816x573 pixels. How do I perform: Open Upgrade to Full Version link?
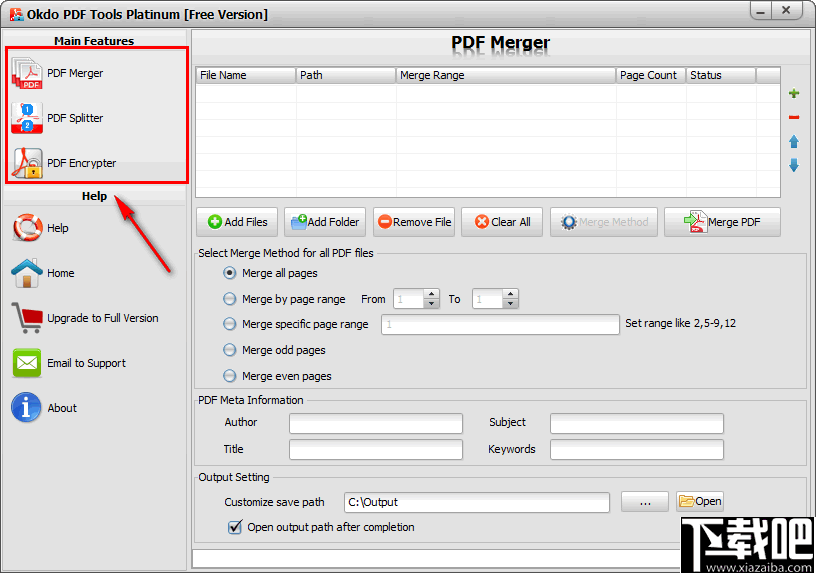coord(103,318)
